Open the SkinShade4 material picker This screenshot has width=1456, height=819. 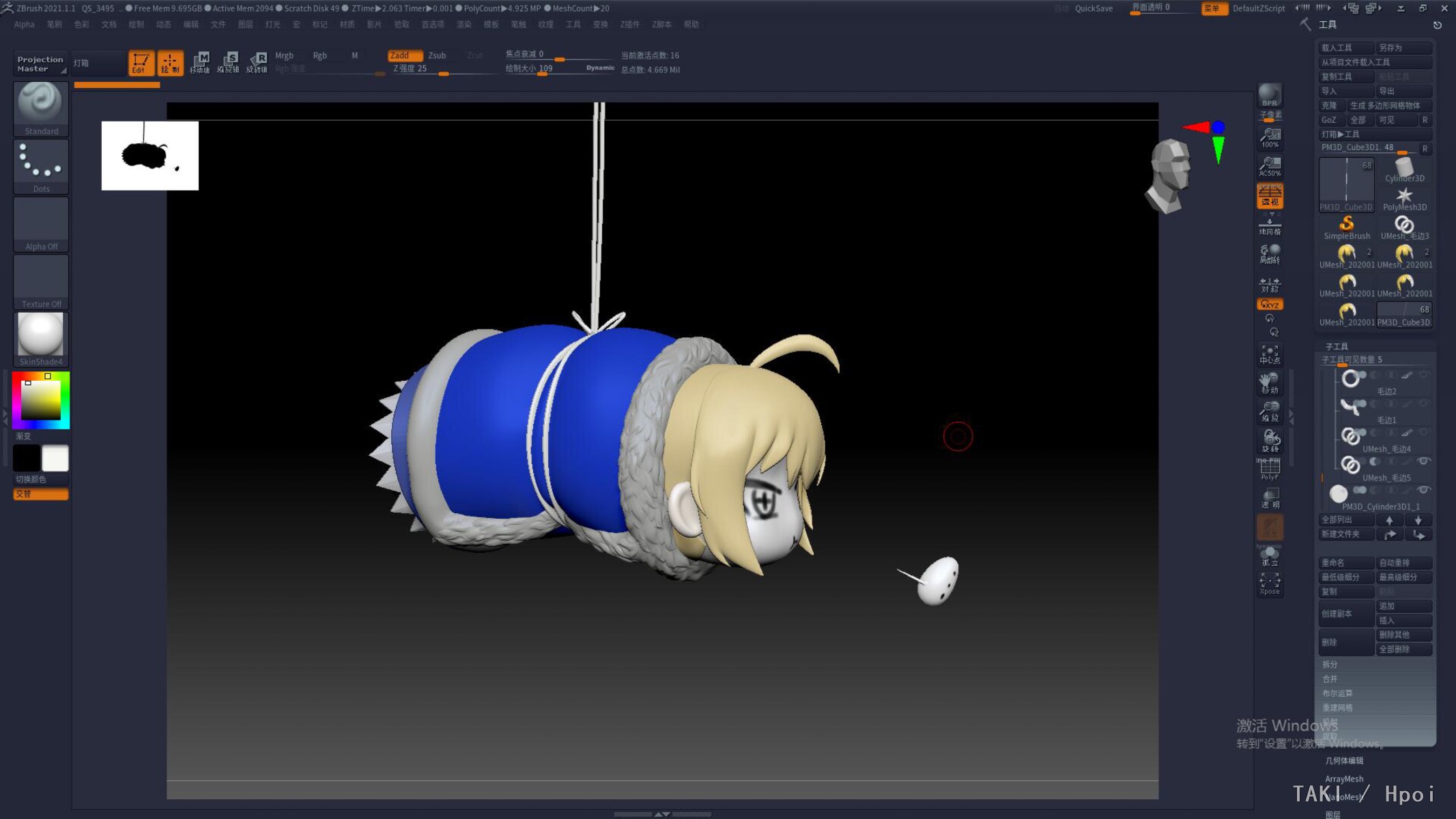(41, 339)
